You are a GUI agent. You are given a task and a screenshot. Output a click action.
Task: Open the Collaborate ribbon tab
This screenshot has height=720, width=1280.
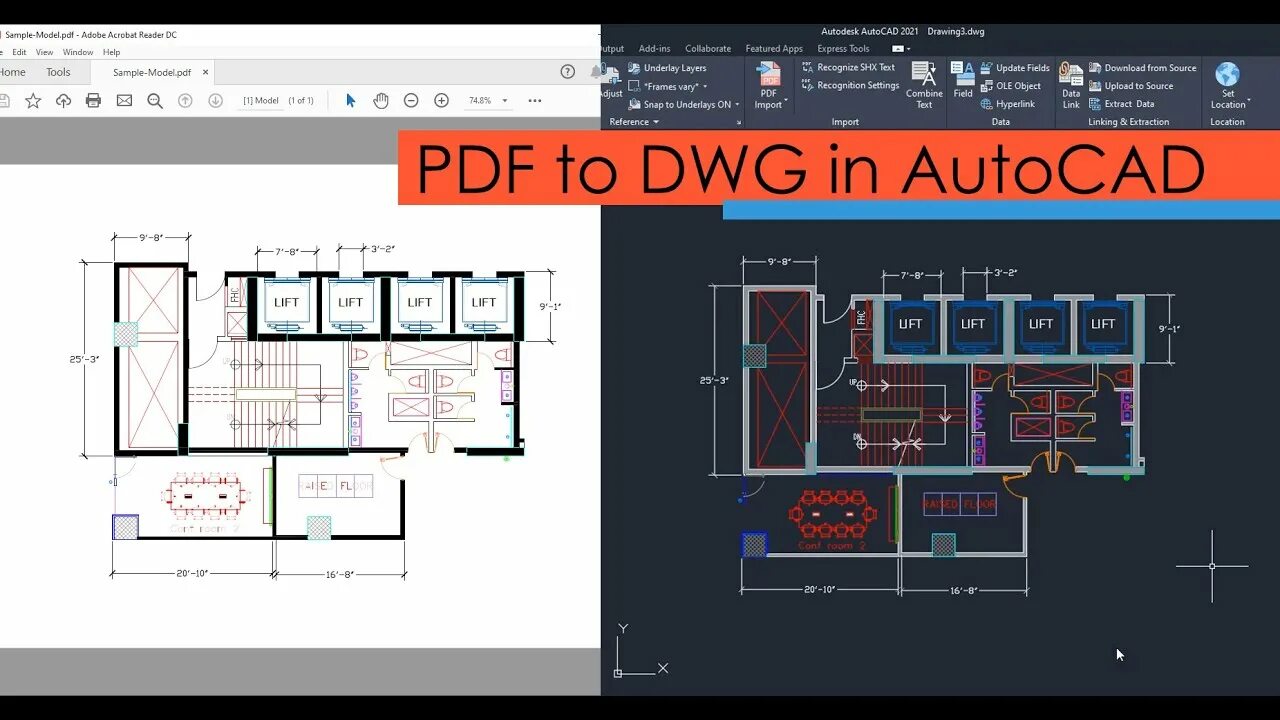click(708, 48)
